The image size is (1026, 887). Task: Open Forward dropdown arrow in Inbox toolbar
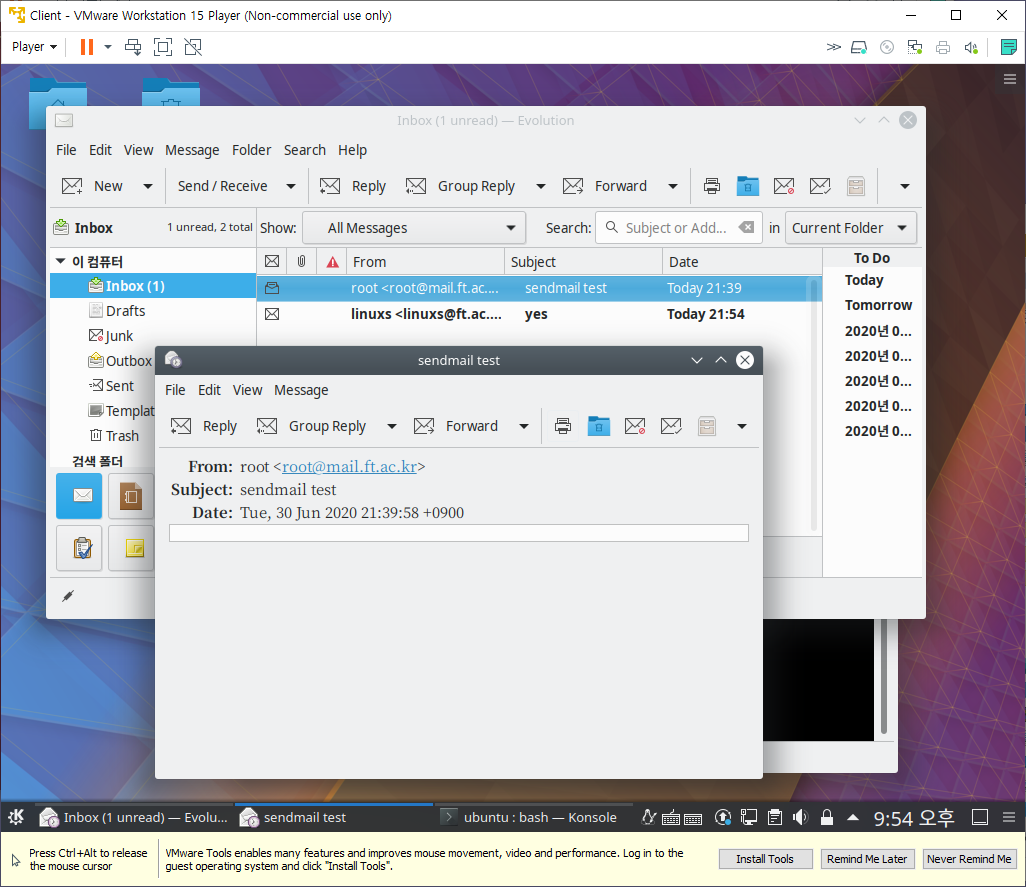[x=673, y=186]
